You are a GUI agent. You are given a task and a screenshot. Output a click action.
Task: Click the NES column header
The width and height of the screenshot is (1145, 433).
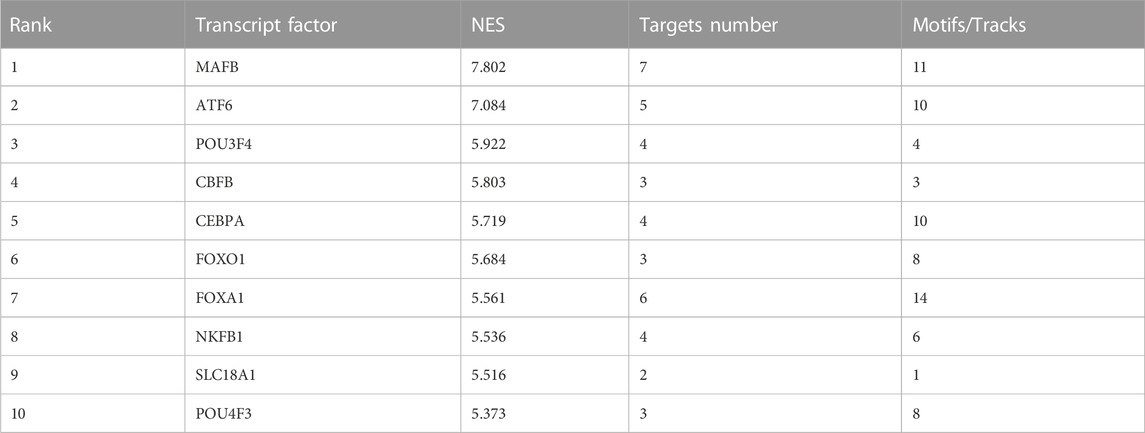coord(545,24)
